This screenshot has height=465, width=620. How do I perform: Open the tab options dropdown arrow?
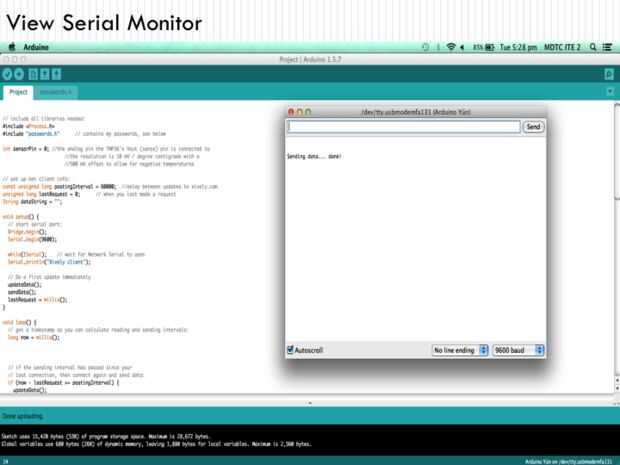(x=610, y=92)
